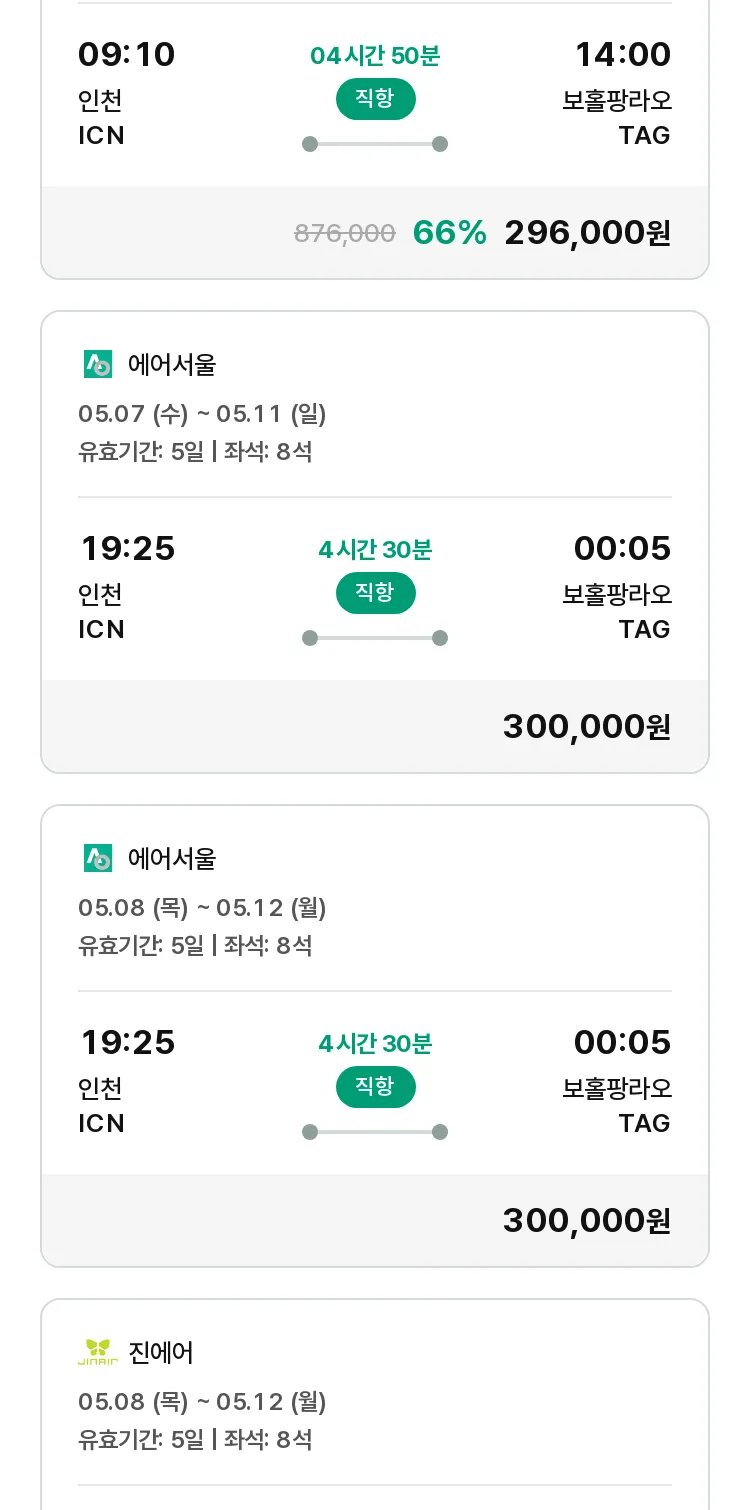
Task: Click the Jin Air 05.08 (목) ~ 05.12 (월) dates
Action: [202, 1402]
